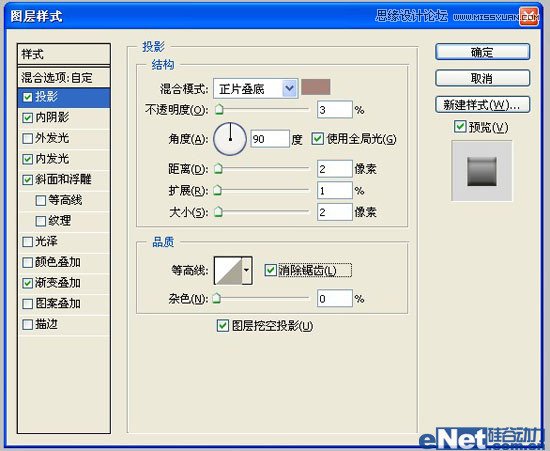Focus the 距离 pixel field
Image resolution: width=550 pixels, height=451 pixels.
pyautogui.click(x=335, y=169)
